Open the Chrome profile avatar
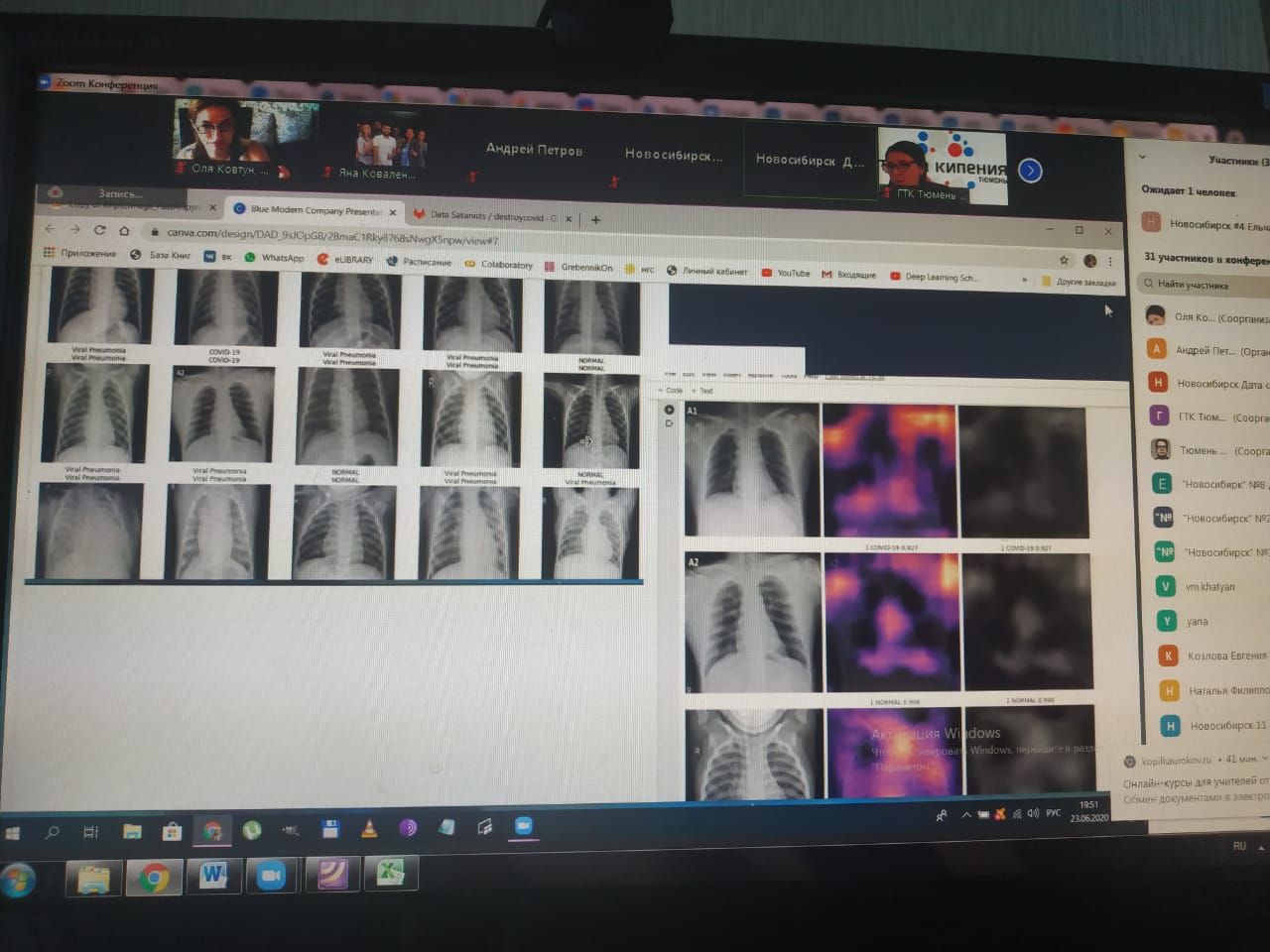Image resolution: width=1270 pixels, height=952 pixels. point(1089,261)
